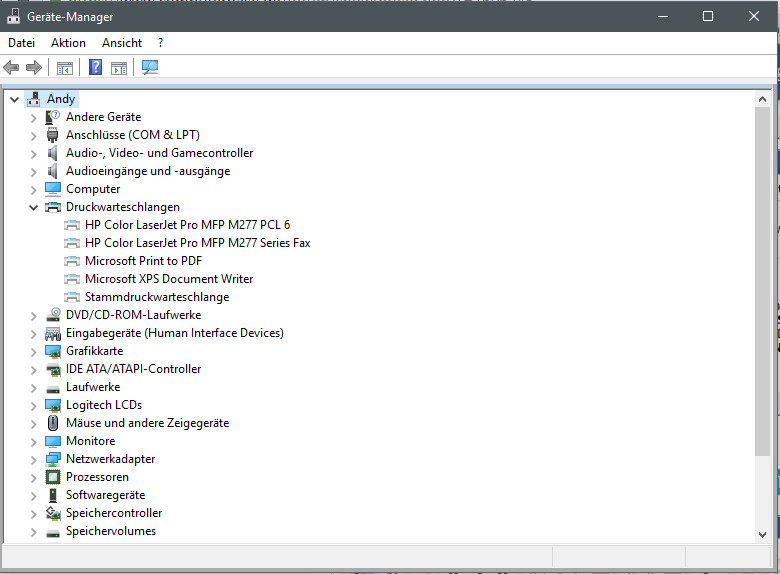The width and height of the screenshot is (780, 574).
Task: Click the Speichercontroller icon
Action: click(53, 513)
